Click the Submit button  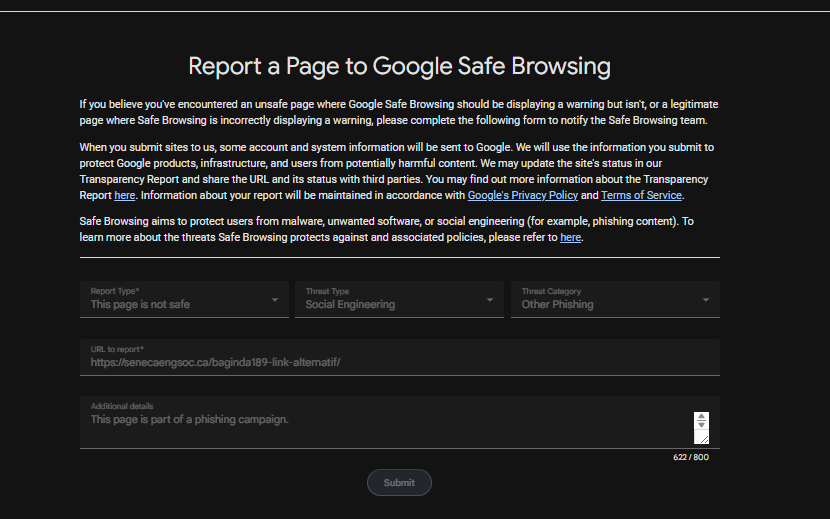pos(399,482)
